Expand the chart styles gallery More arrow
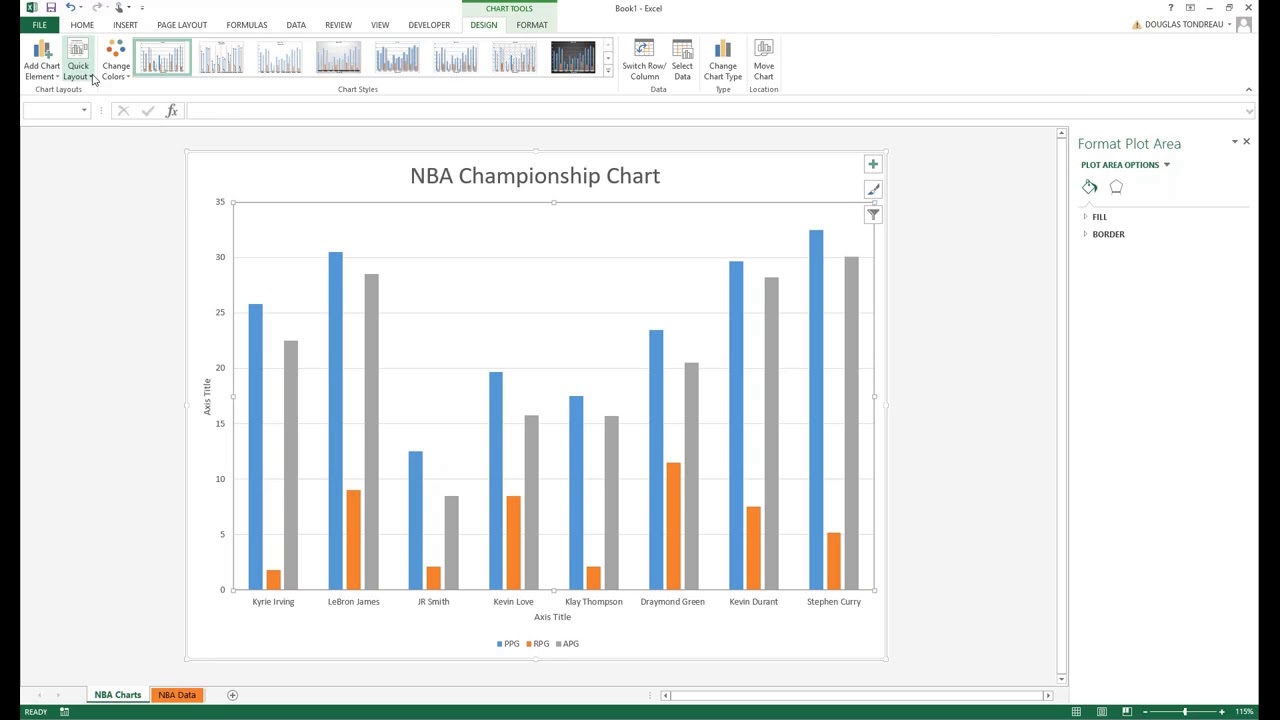This screenshot has height=720, width=1280. tap(608, 72)
